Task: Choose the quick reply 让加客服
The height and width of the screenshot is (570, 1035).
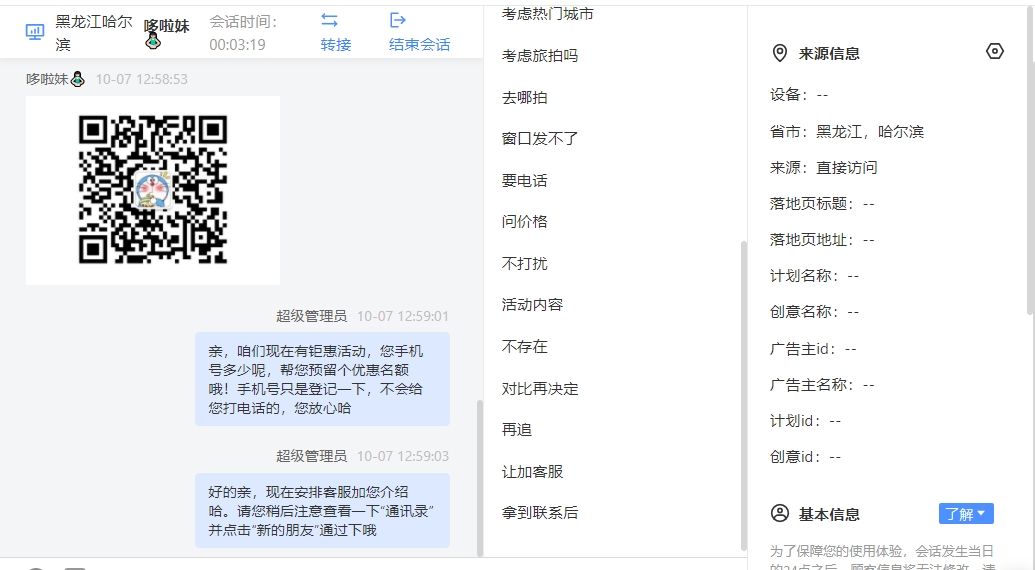Action: (532, 472)
